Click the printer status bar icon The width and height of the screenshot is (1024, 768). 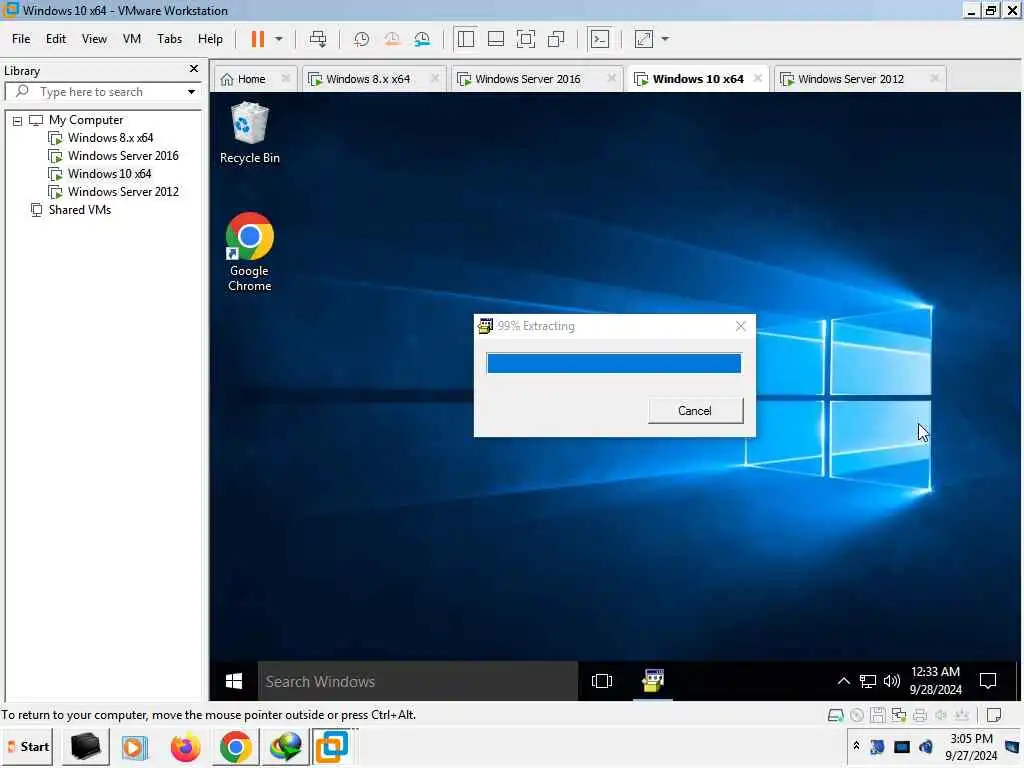920,716
